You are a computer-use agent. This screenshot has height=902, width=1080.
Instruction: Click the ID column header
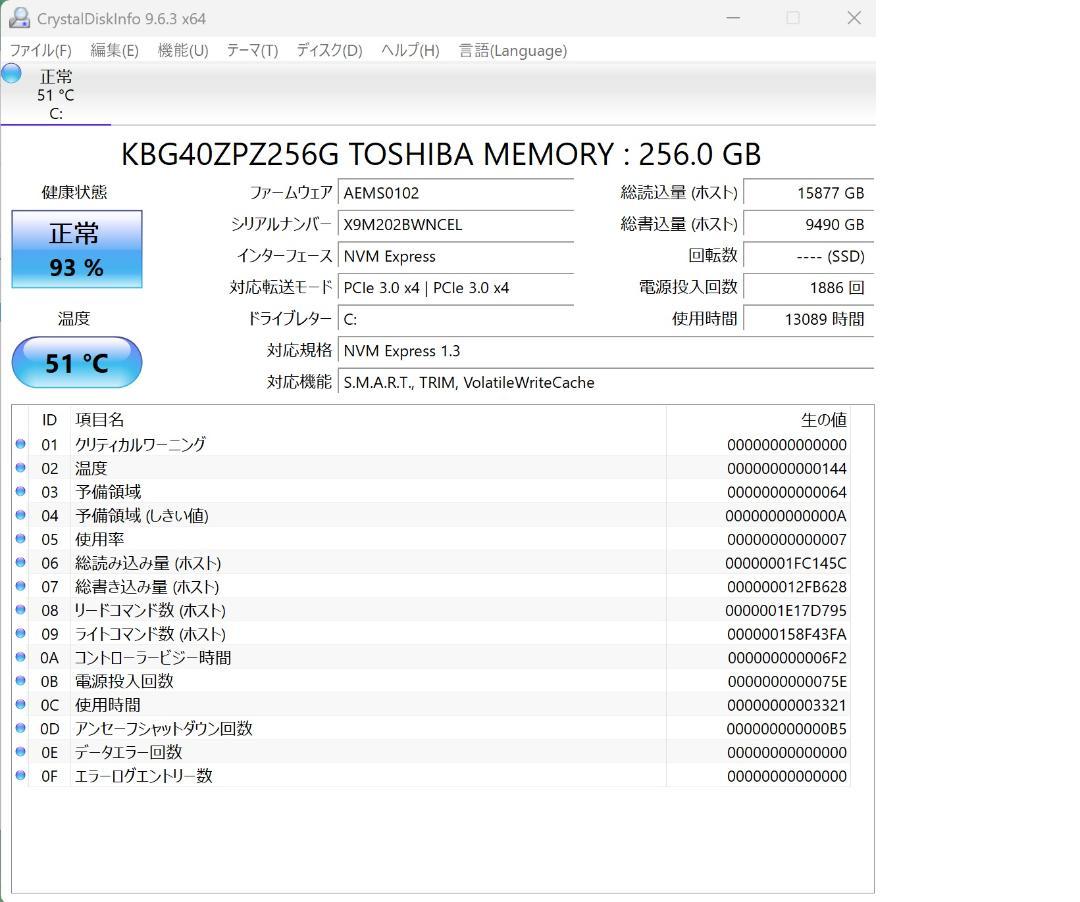49,420
